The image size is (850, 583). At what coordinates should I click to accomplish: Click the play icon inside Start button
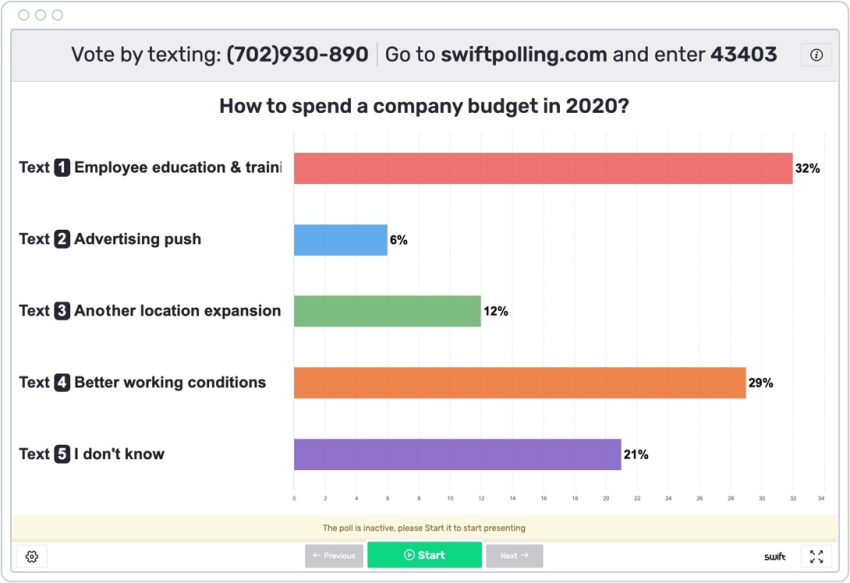point(408,555)
